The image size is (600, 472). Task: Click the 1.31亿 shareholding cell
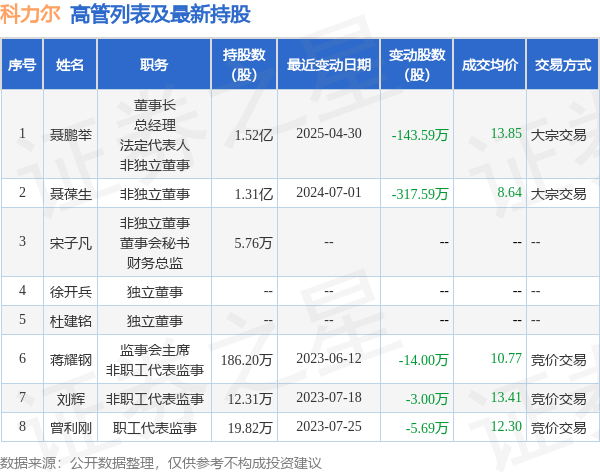(x=254, y=194)
